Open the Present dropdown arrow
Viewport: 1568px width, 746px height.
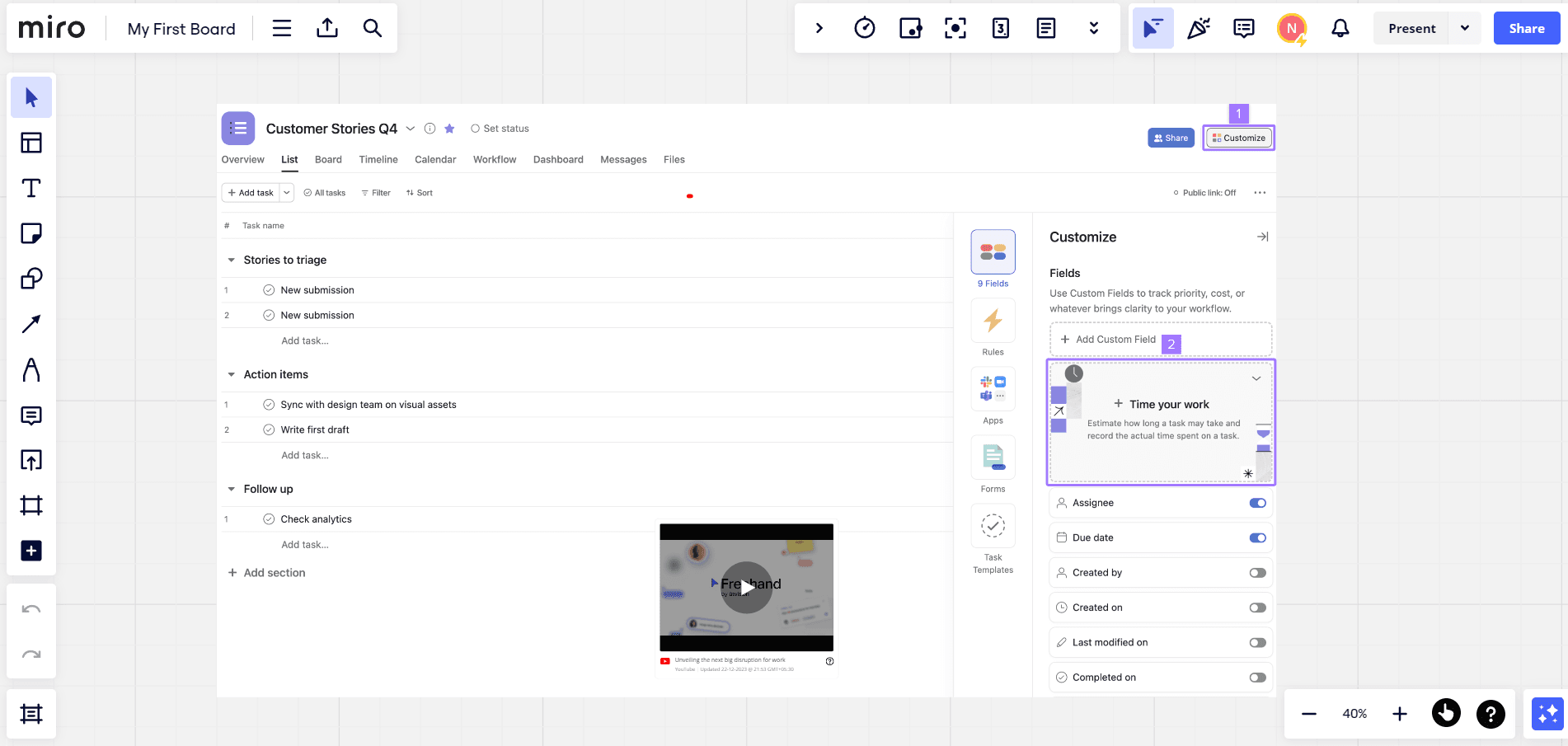click(x=1464, y=28)
